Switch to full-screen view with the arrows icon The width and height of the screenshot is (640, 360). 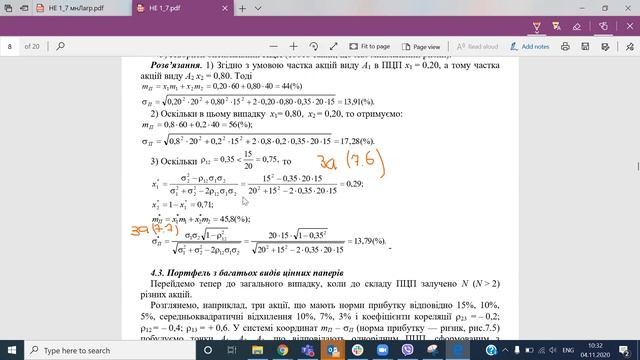point(333,47)
